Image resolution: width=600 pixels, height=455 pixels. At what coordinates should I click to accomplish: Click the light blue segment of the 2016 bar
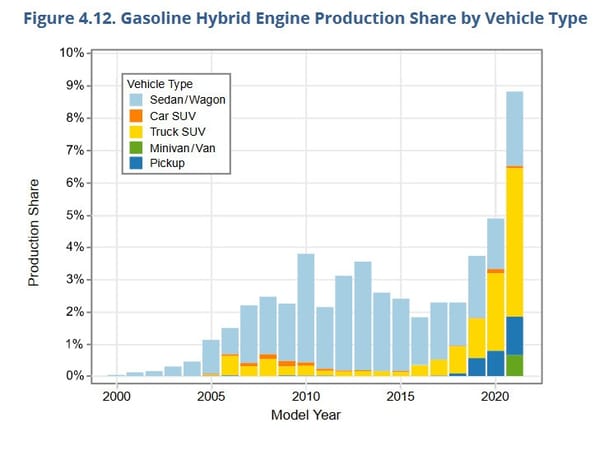coord(420,341)
